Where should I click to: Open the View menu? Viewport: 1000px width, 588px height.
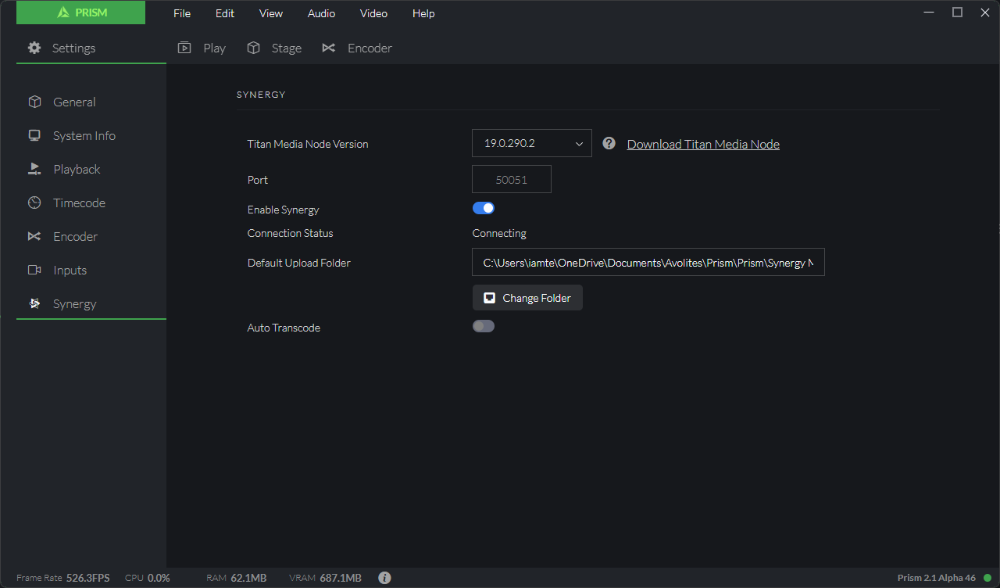pyautogui.click(x=270, y=13)
